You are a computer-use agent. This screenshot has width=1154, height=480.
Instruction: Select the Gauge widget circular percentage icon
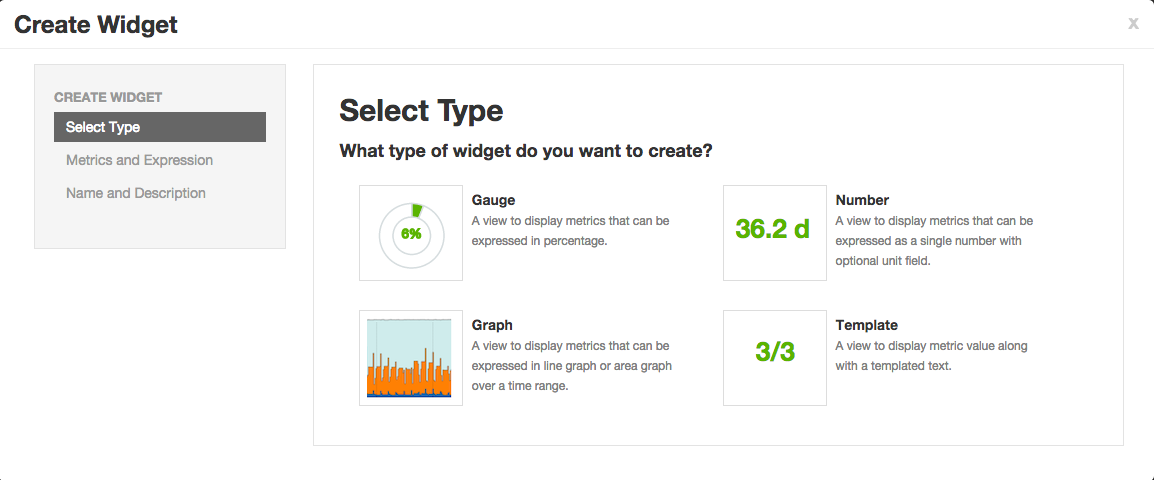[411, 233]
